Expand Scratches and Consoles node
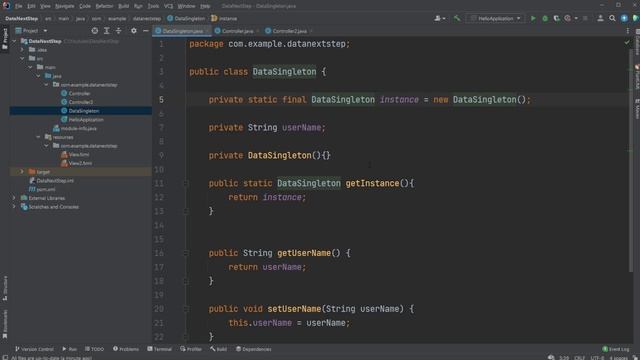This screenshot has width=640, height=360. 14,207
